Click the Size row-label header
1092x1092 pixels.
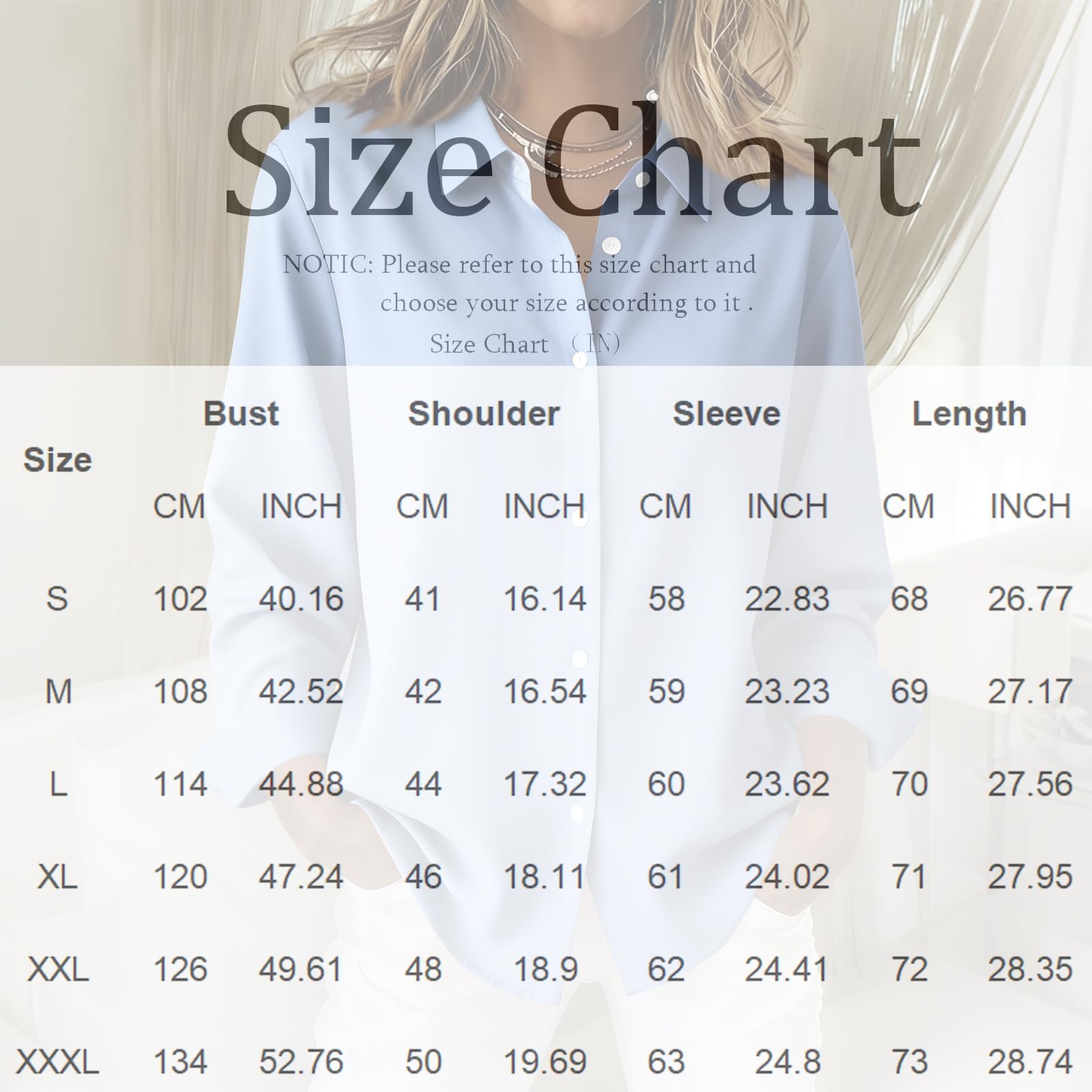pos(57,460)
